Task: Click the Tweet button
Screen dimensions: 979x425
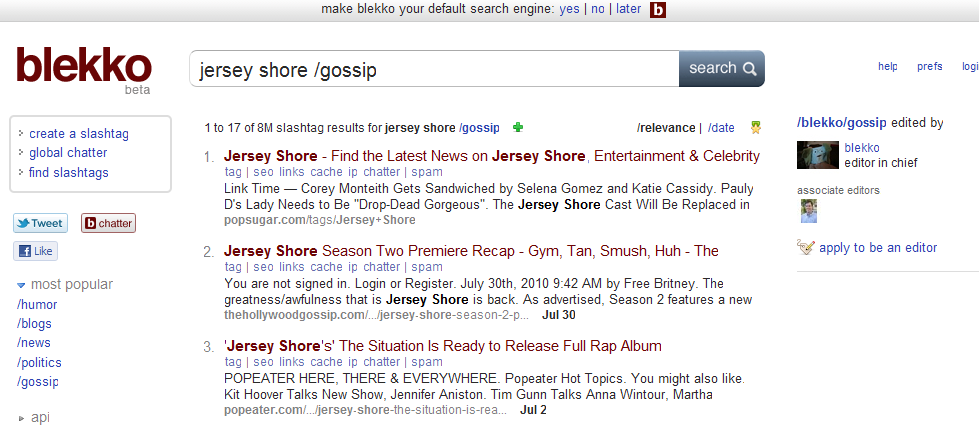Action: pyautogui.click(x=40, y=223)
